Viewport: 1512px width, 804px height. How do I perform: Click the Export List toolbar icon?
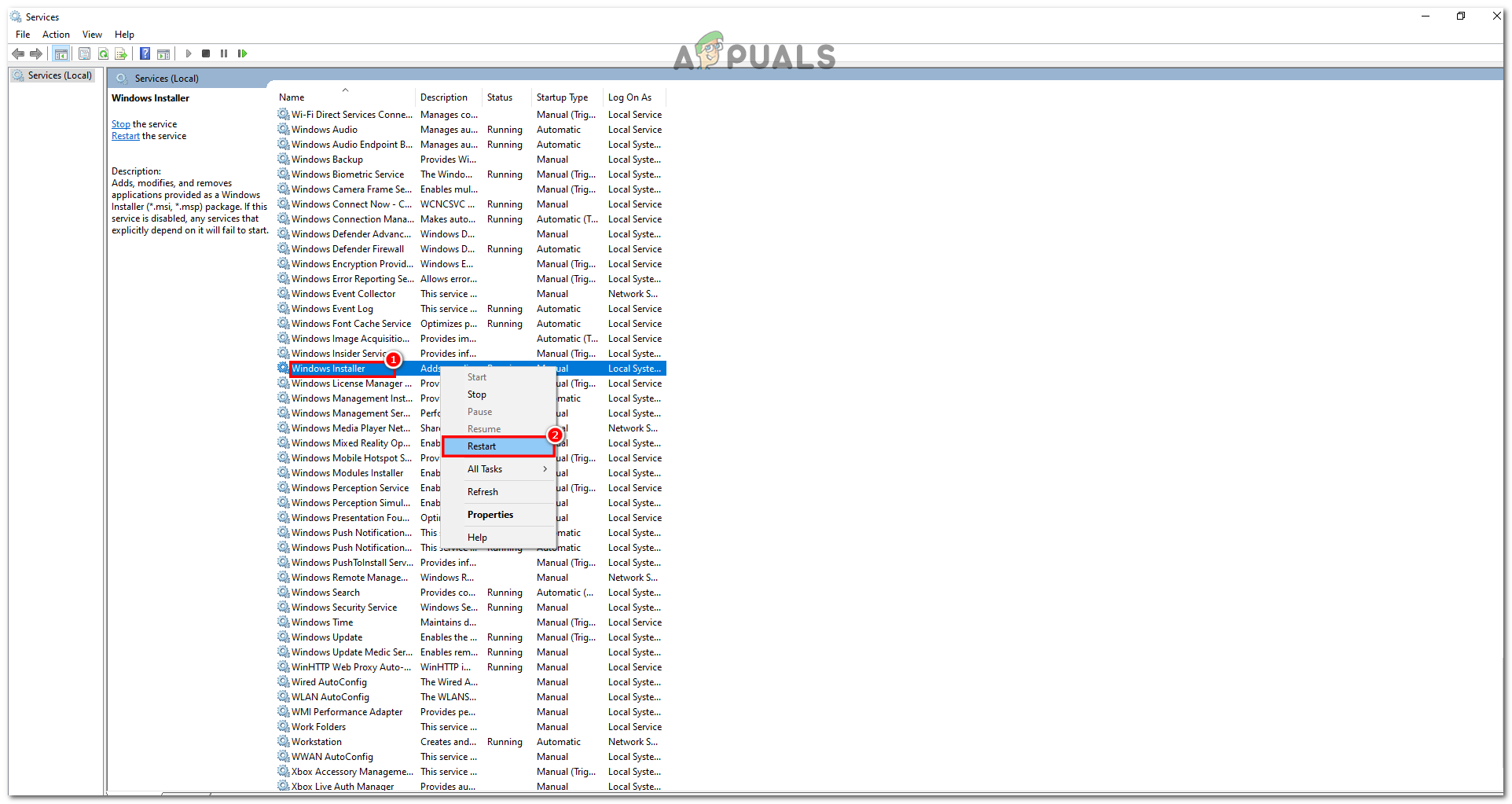(122, 53)
